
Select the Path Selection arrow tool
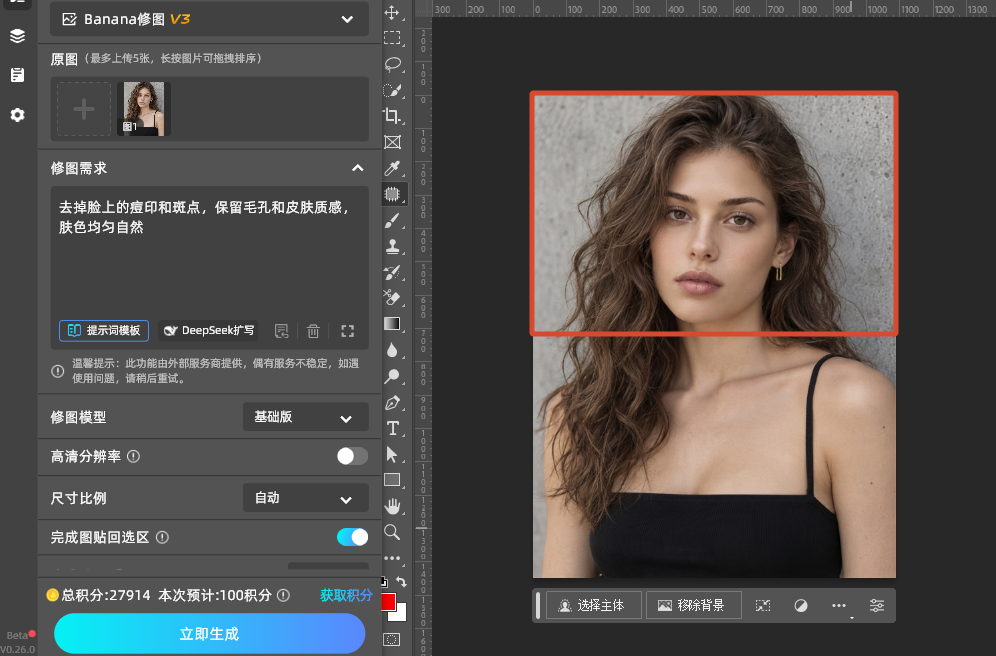tap(393, 455)
